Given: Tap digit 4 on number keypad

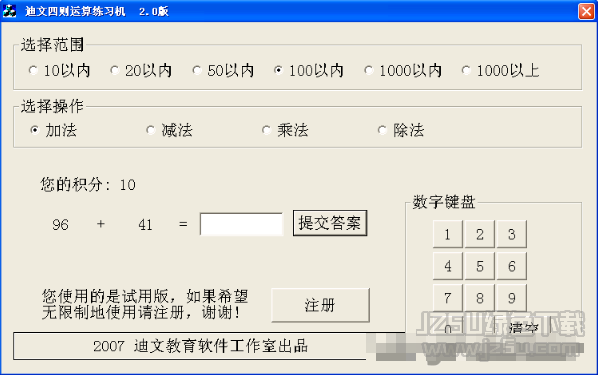Looking at the screenshot, I should click(x=448, y=266).
